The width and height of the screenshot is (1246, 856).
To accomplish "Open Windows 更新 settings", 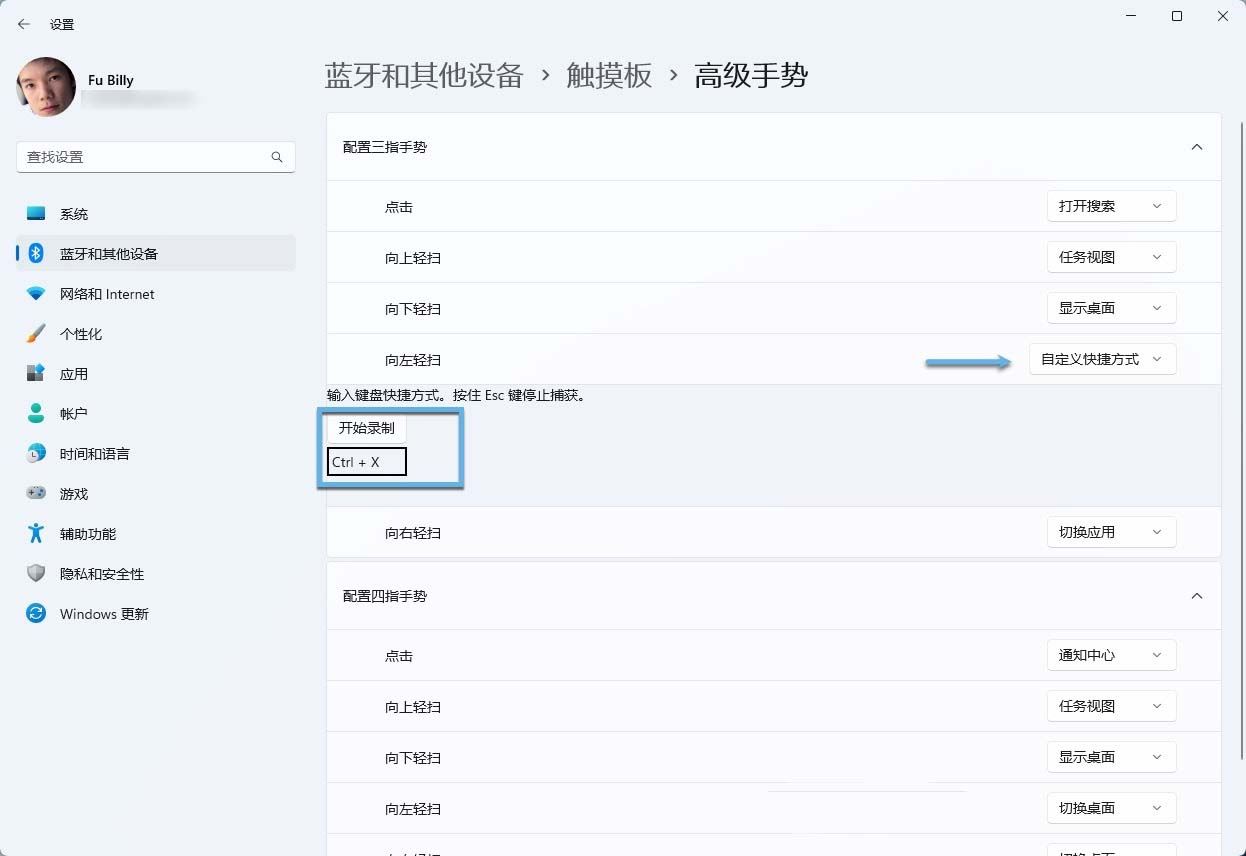I will click(103, 613).
